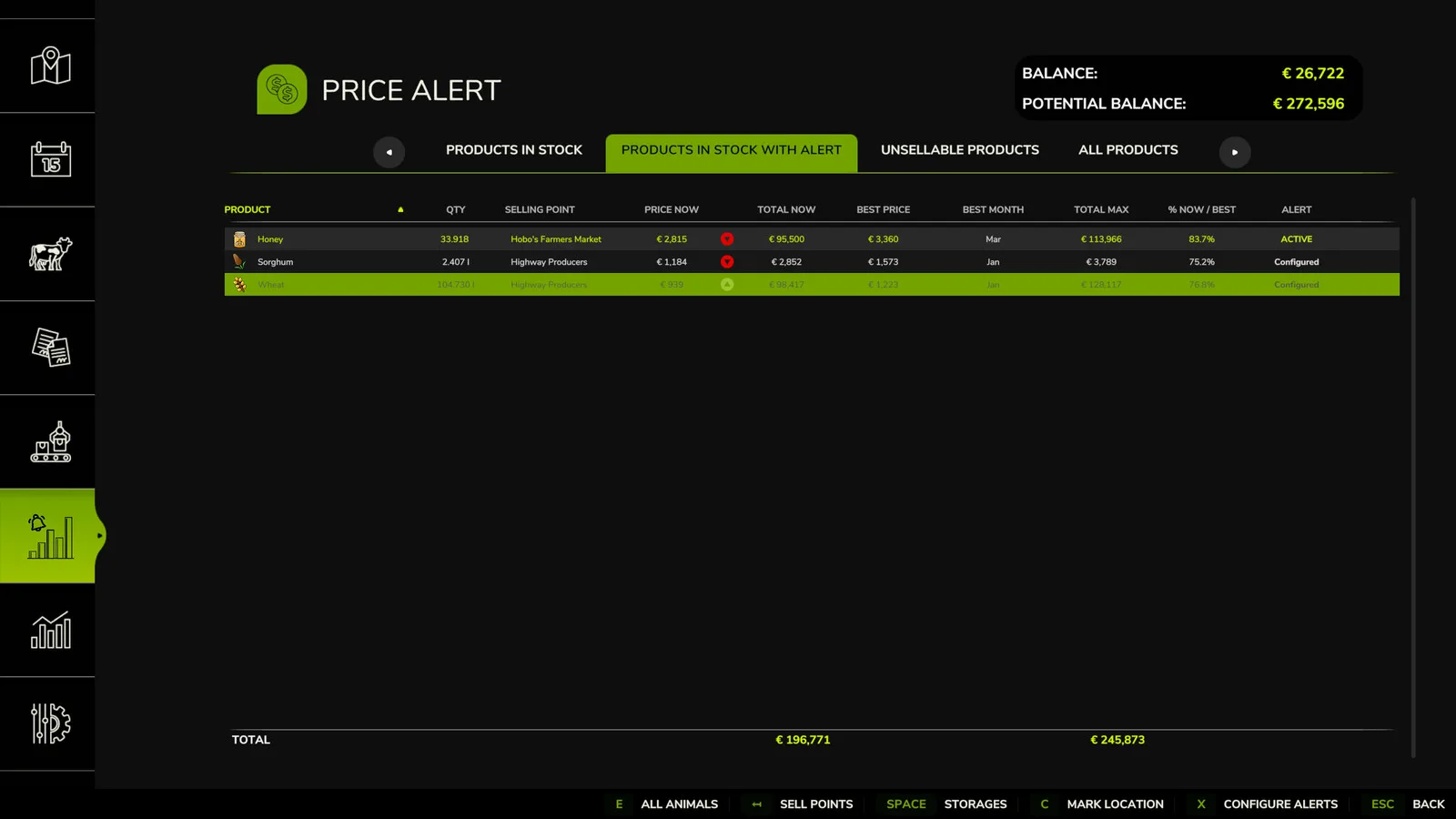Image resolution: width=1456 pixels, height=819 pixels.
Task: Select Products In Stock With Alert tab
Action: (x=732, y=152)
